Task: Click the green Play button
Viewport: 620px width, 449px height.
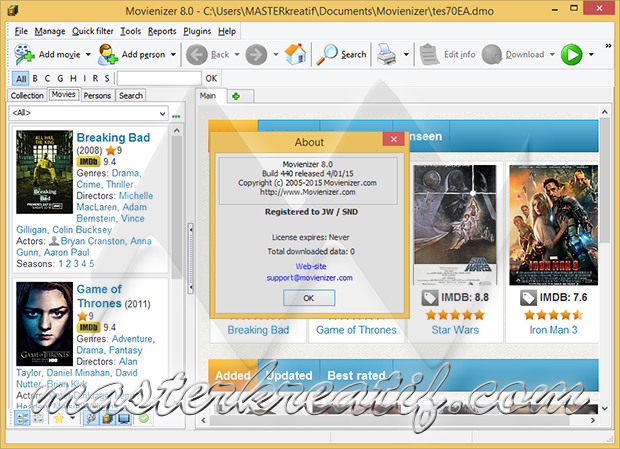Action: (571, 55)
